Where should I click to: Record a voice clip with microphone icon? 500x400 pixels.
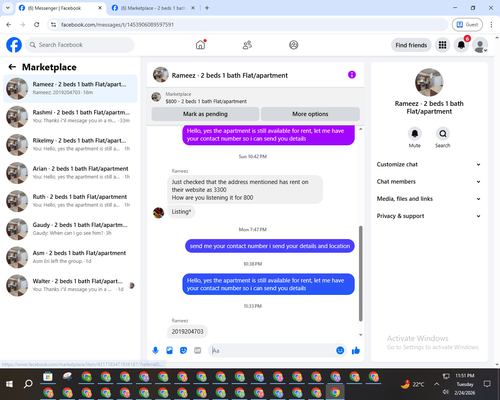coord(155,350)
